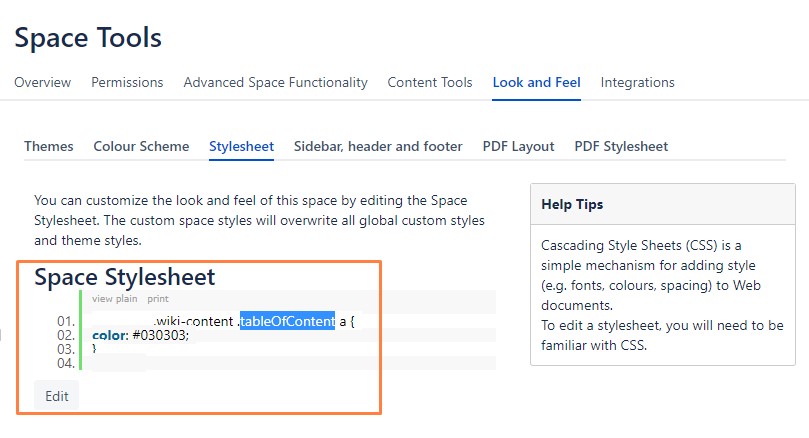Image resolution: width=809 pixels, height=438 pixels.
Task: Select the Stylesheet sub-tab
Action: 241,147
